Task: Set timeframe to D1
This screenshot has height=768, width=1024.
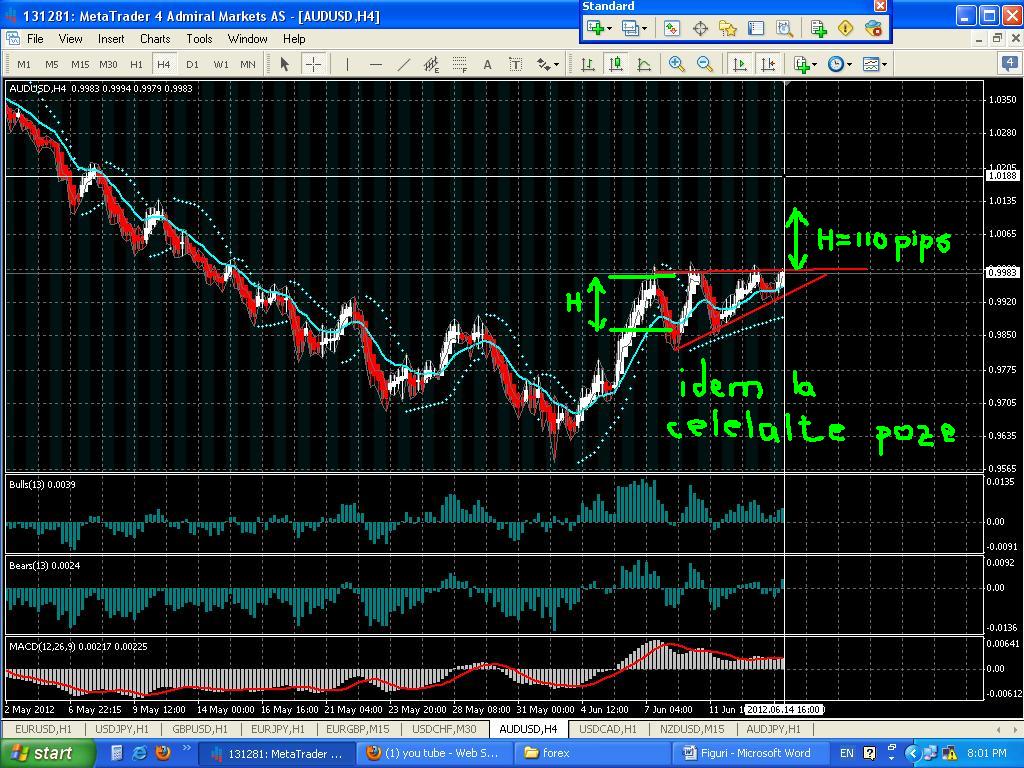Action: [x=192, y=64]
